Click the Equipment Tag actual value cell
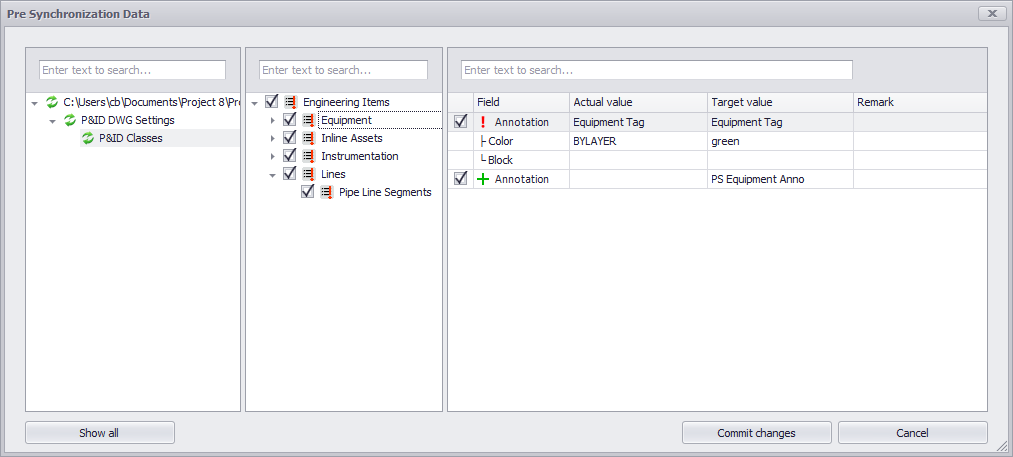 (x=638, y=122)
